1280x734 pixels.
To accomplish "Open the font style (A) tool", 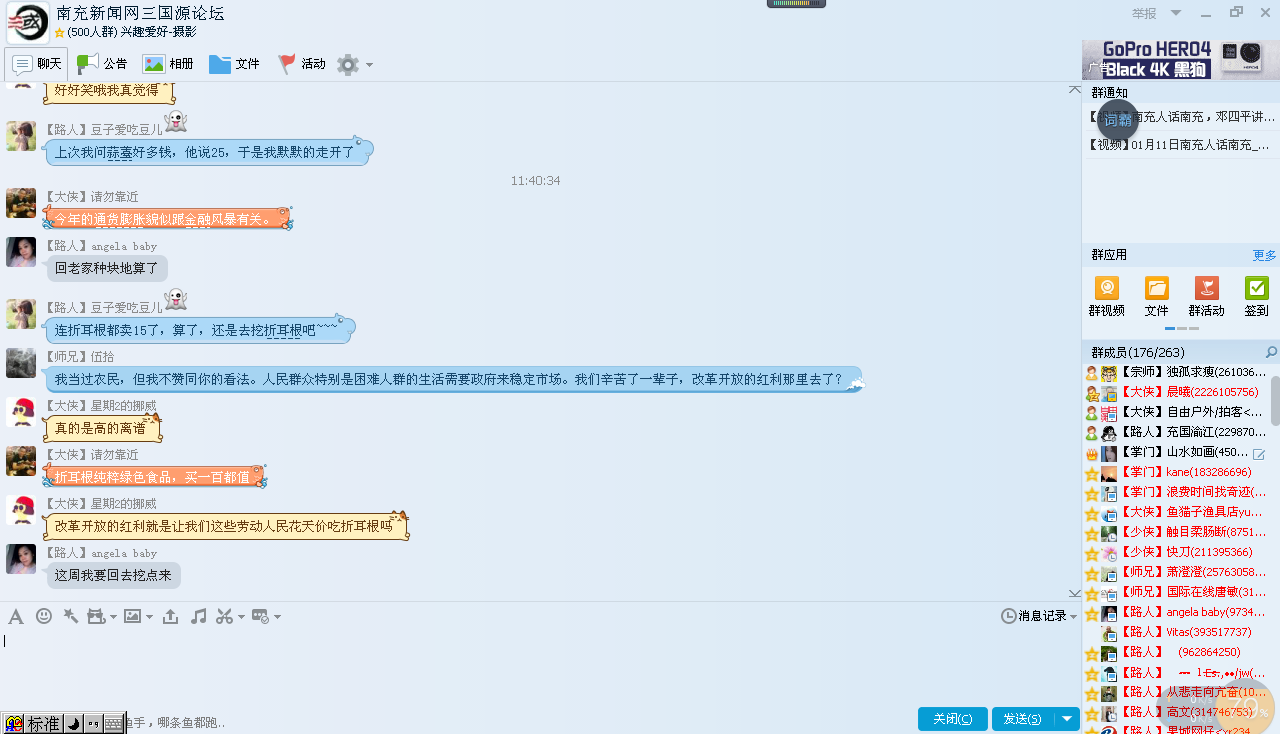I will tap(16, 616).
